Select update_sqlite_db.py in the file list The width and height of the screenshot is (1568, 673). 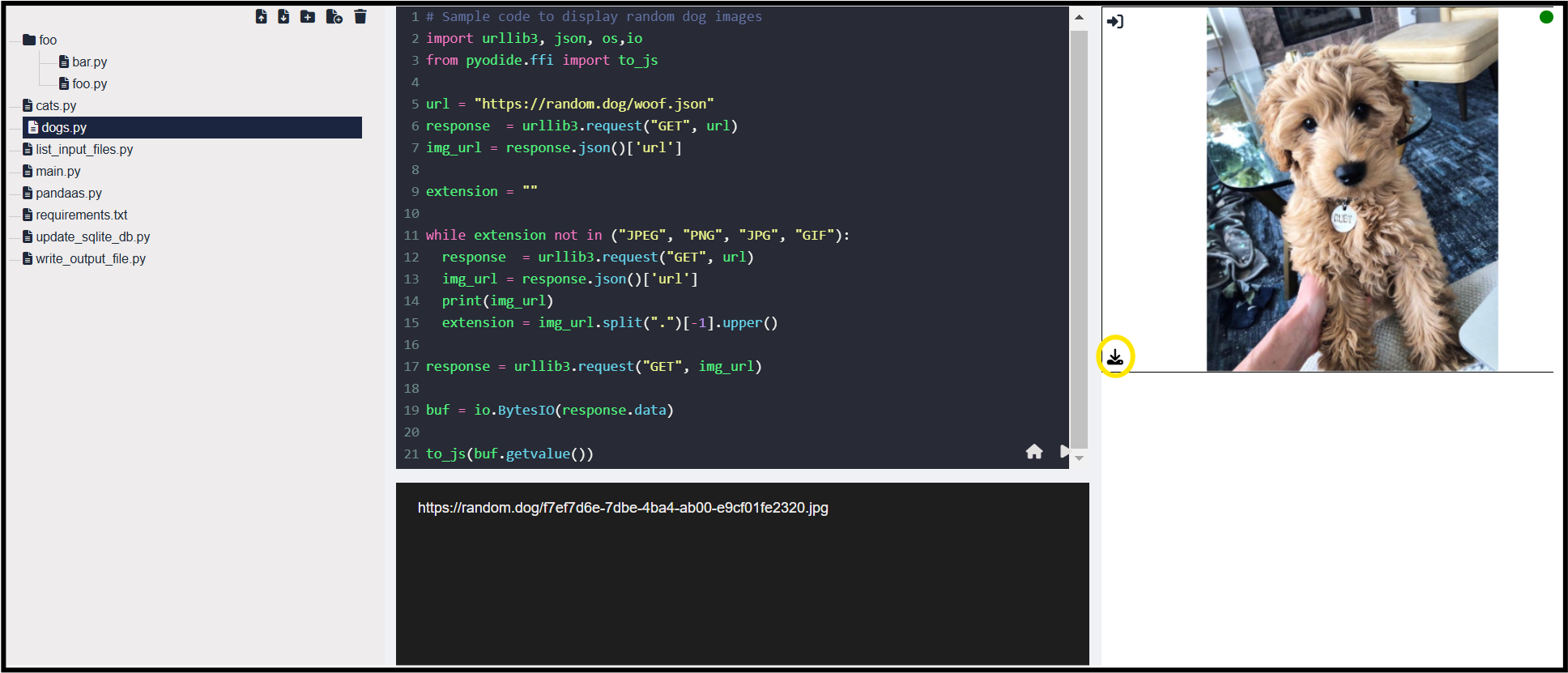pyautogui.click(x=92, y=237)
